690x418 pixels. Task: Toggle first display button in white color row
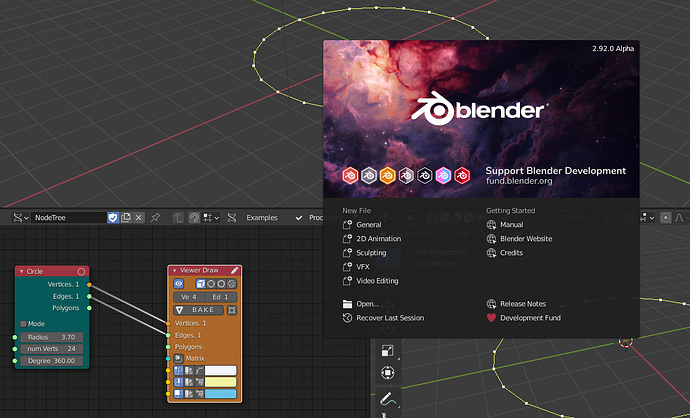coord(178,370)
